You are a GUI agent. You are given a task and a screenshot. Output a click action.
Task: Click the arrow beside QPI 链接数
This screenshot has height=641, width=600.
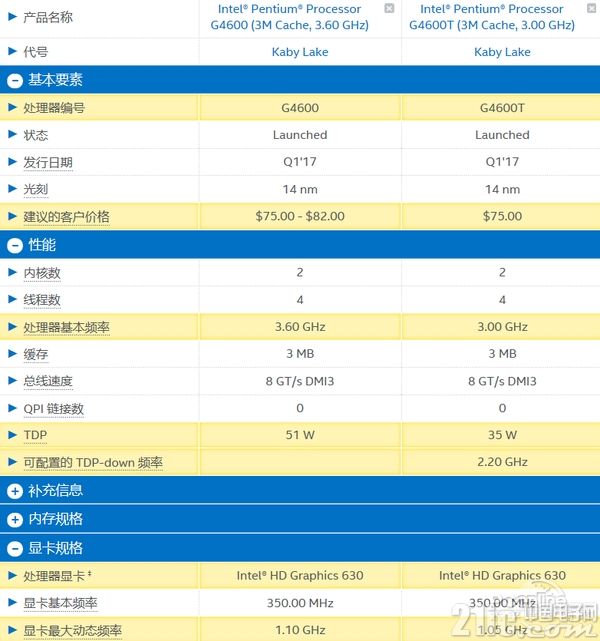(12, 408)
